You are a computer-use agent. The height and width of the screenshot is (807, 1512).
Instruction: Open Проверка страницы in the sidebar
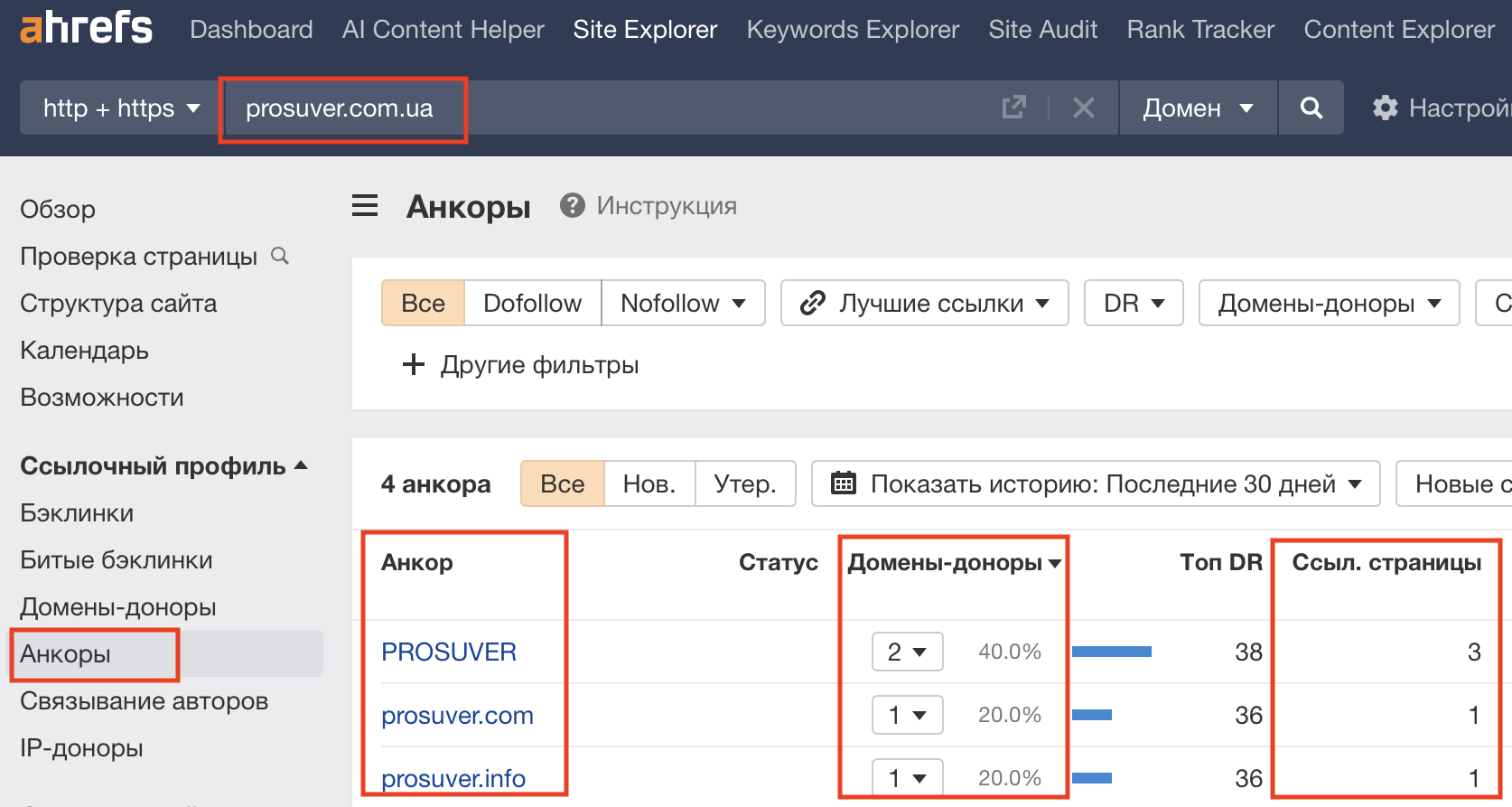pos(139,256)
